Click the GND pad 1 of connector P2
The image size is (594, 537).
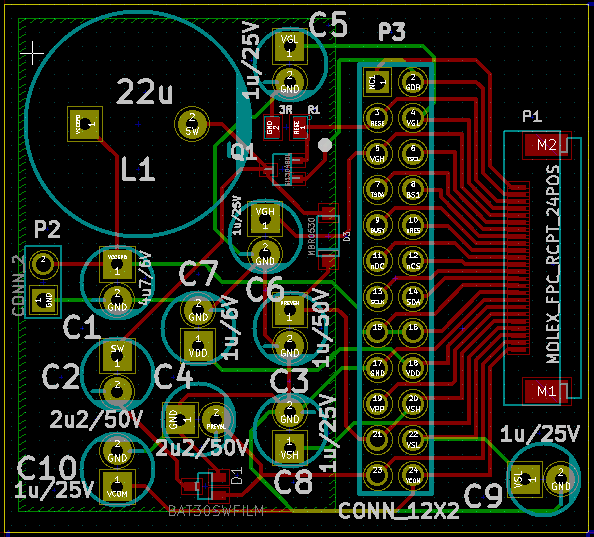[x=43, y=300]
